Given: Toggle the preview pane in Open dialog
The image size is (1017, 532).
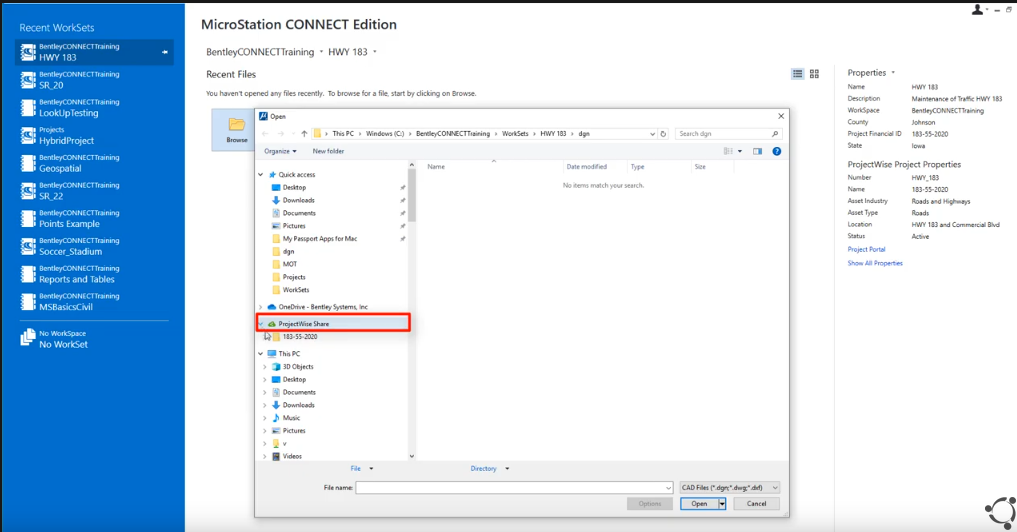Looking at the screenshot, I should pos(757,151).
